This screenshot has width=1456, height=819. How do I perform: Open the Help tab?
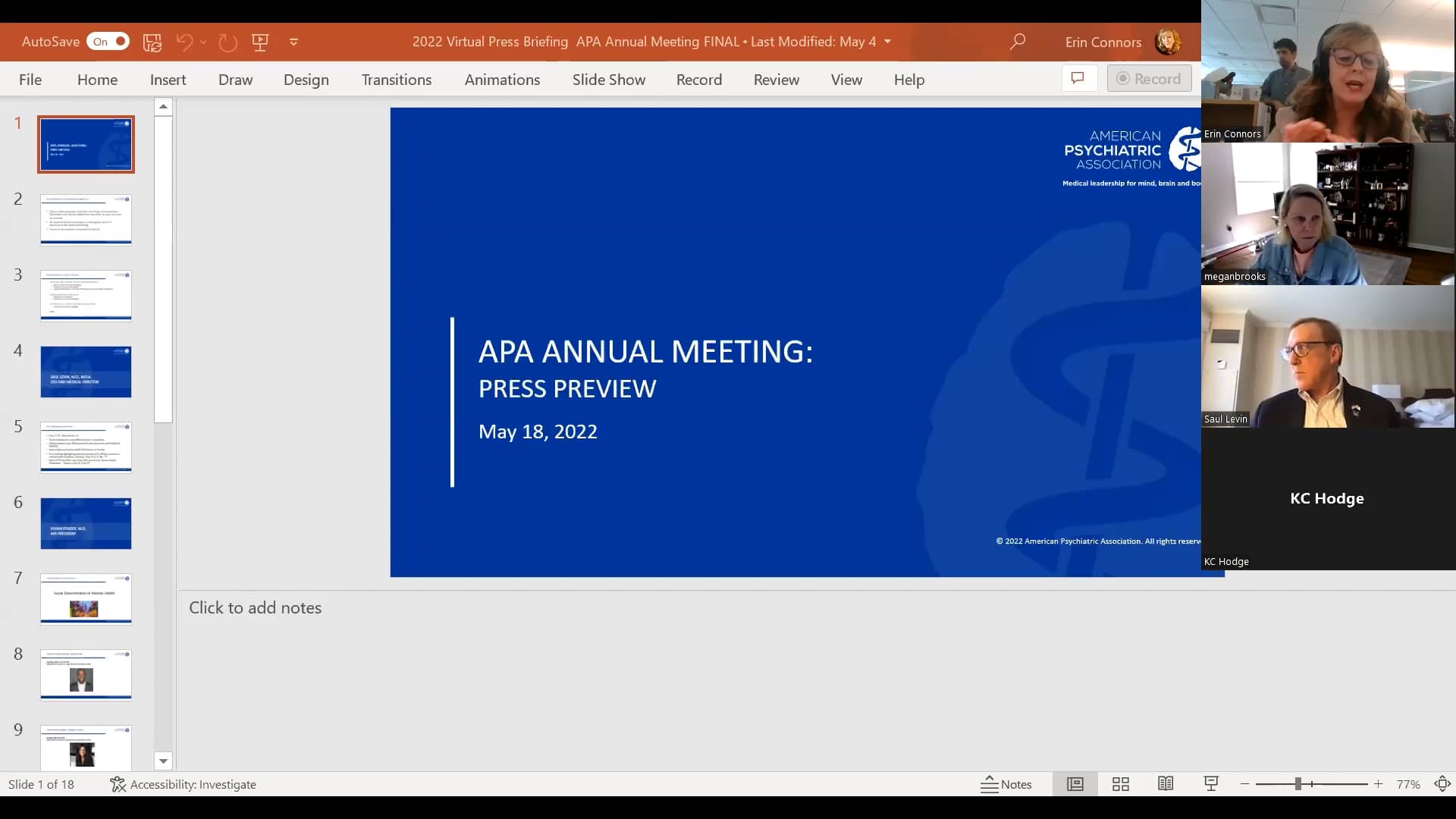click(x=908, y=80)
